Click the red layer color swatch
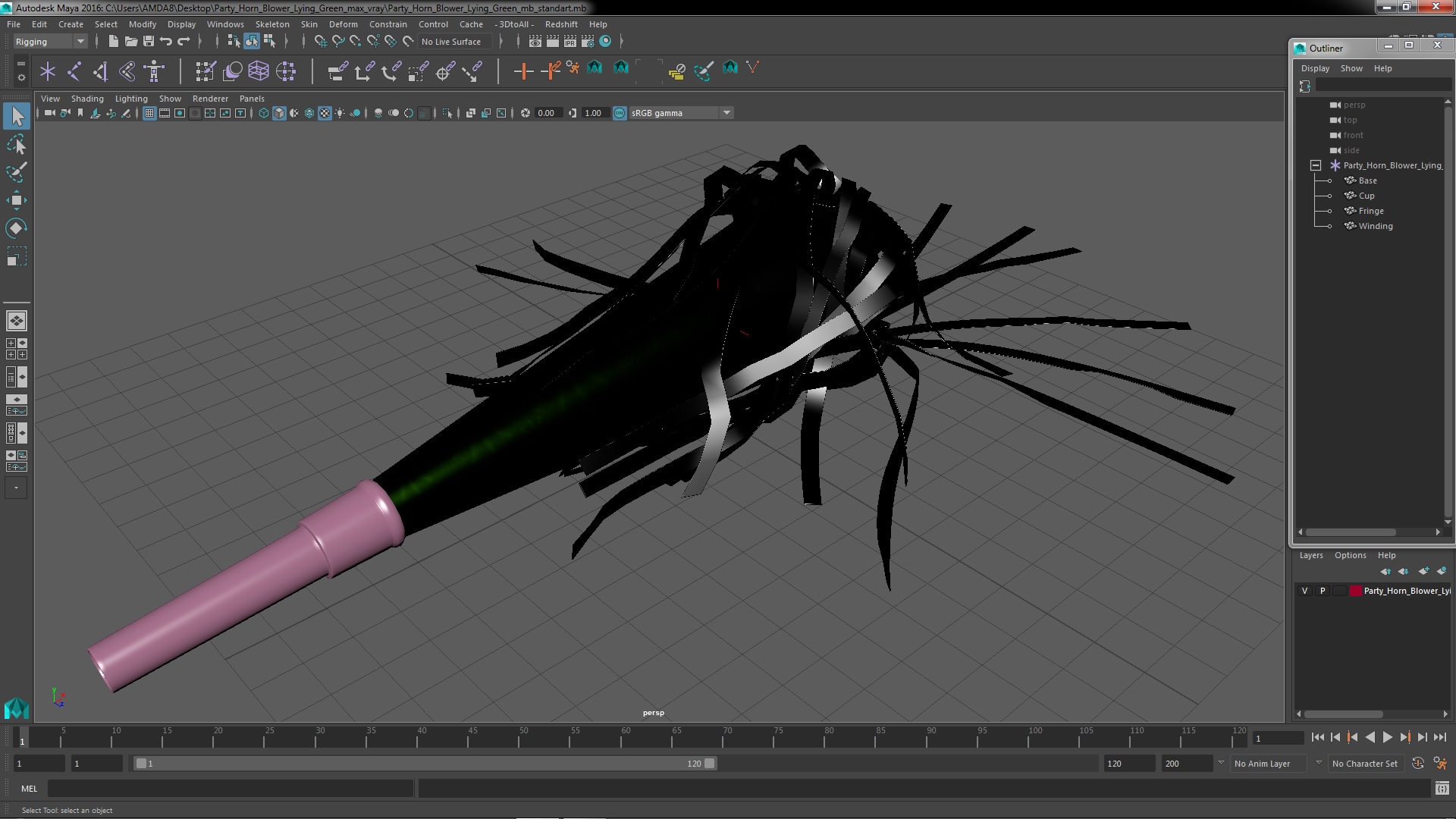Screen dimensions: 1456x819 1355,591
